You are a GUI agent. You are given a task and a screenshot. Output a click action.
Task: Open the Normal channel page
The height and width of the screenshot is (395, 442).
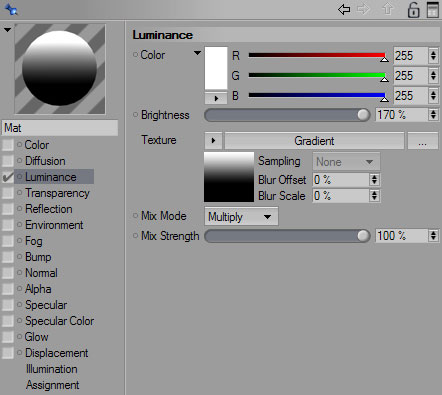click(x=41, y=273)
